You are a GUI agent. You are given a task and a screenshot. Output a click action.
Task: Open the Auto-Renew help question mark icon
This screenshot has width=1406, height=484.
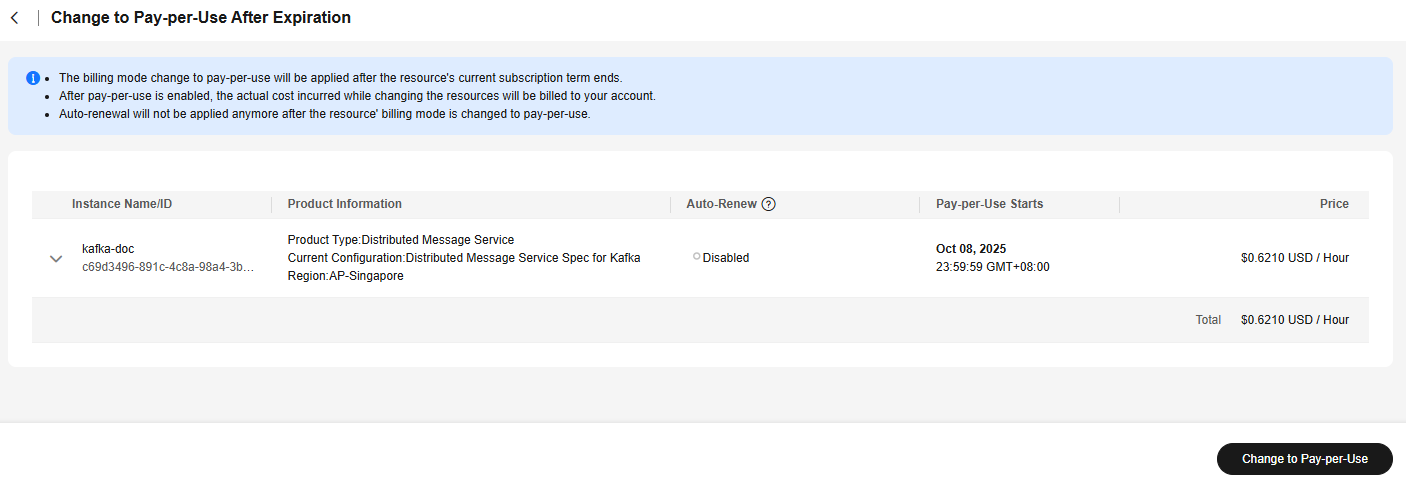point(768,204)
